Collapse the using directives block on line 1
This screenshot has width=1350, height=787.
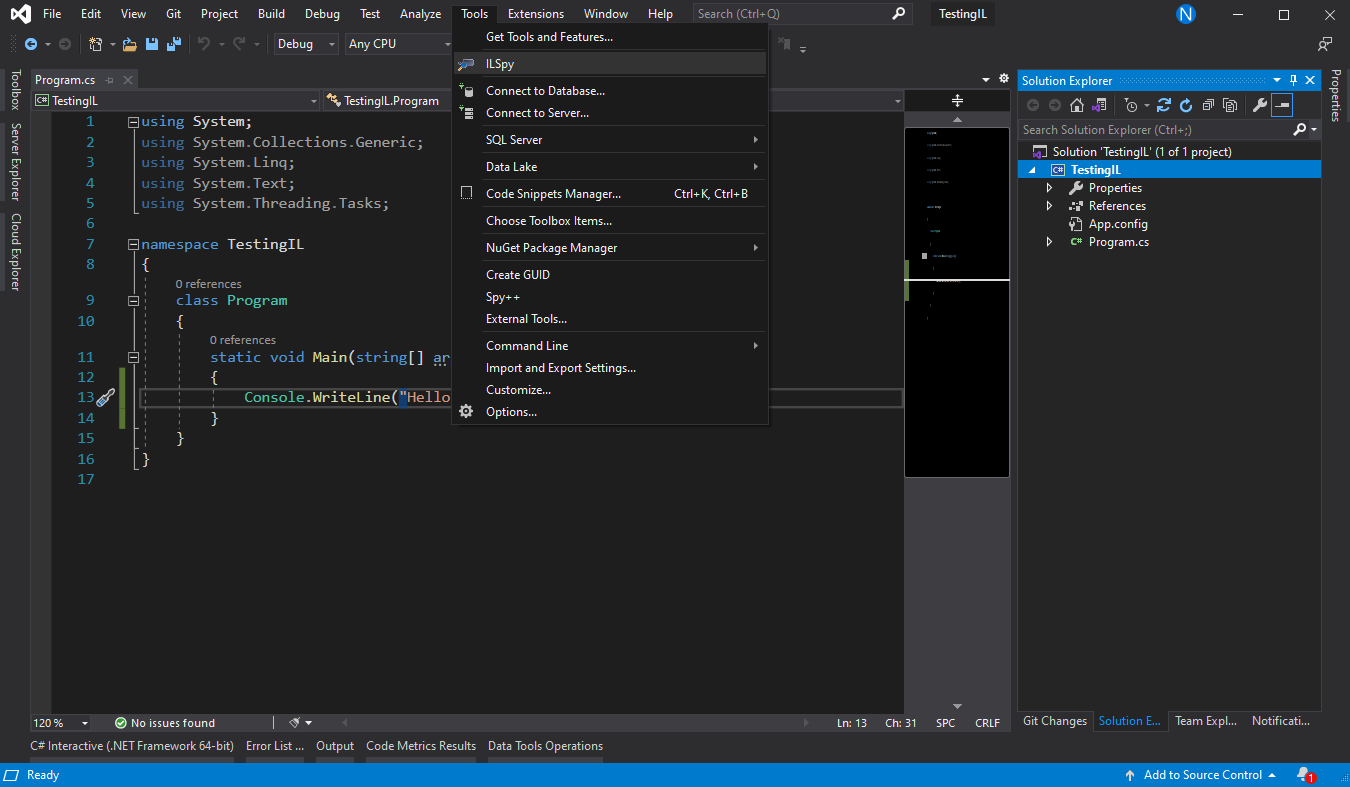[134, 122]
